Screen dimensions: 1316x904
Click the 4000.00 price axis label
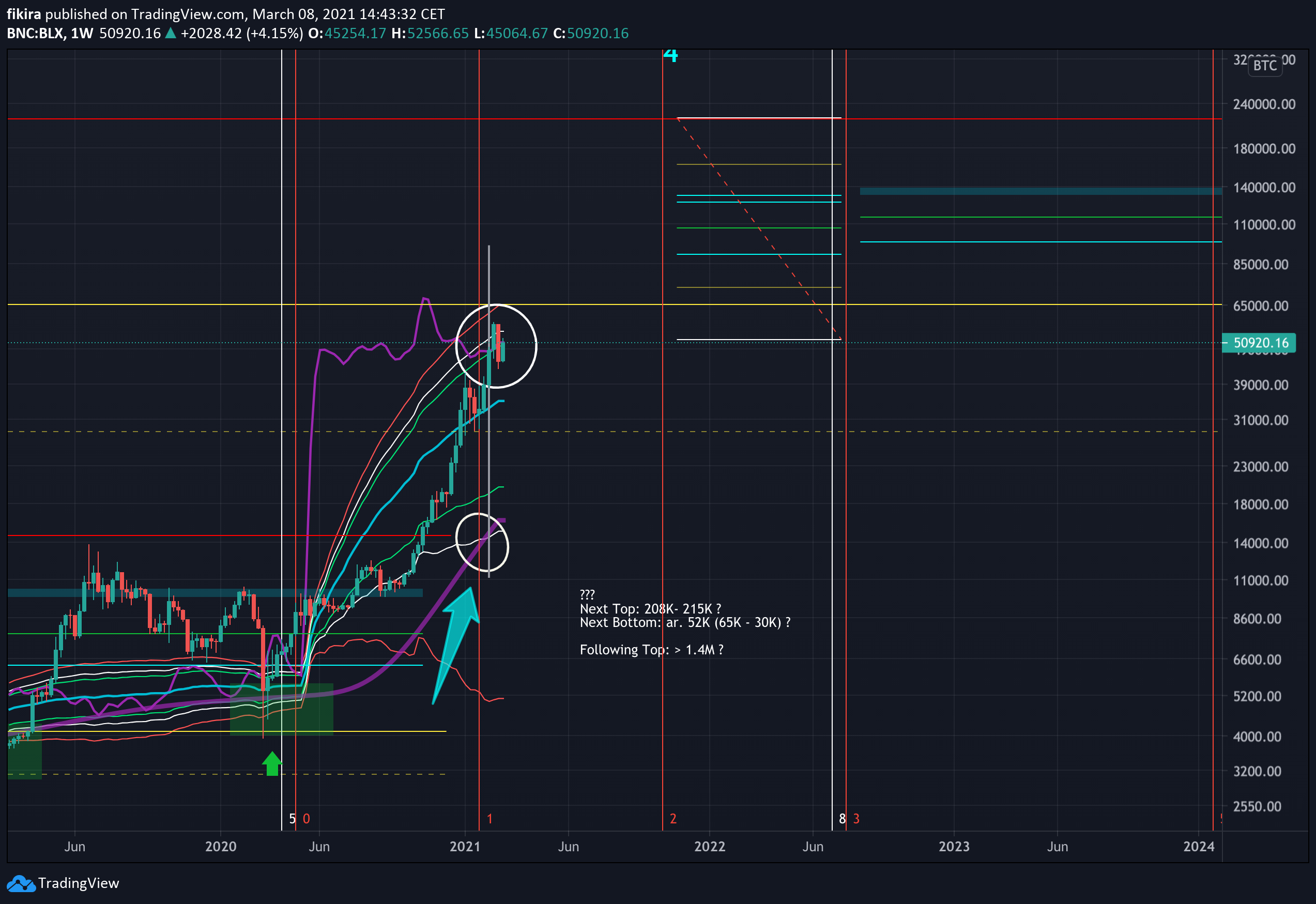click(x=1257, y=737)
